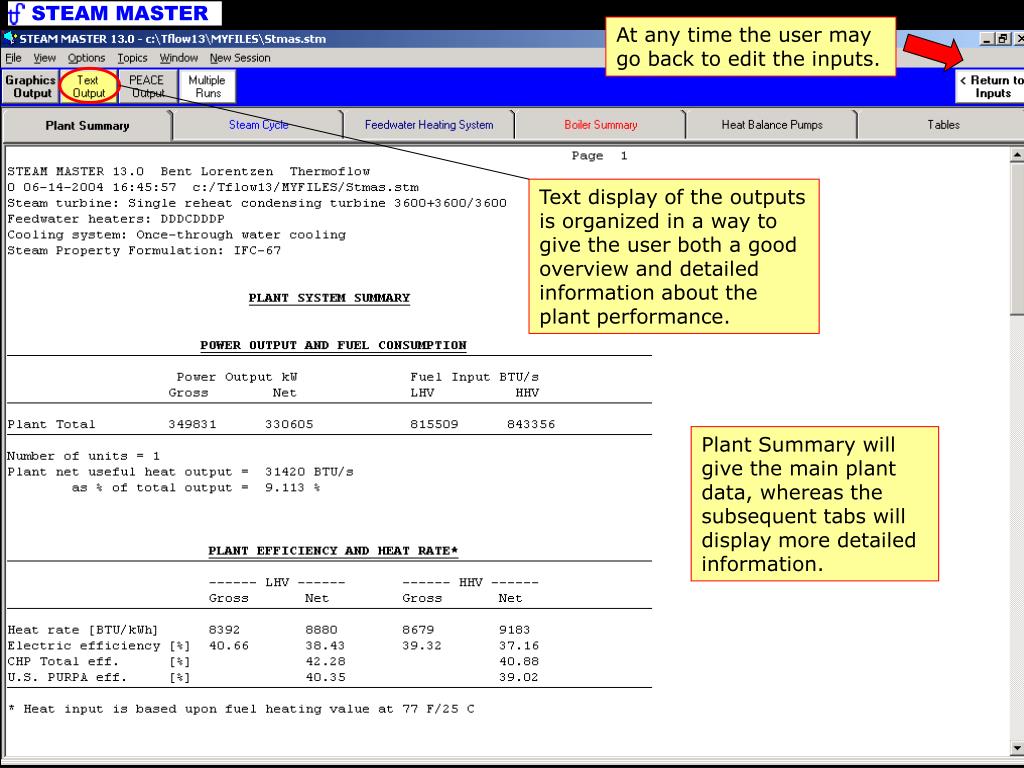Click the Number of units line
Viewport: 1024px width, 768px height.
click(x=84, y=456)
